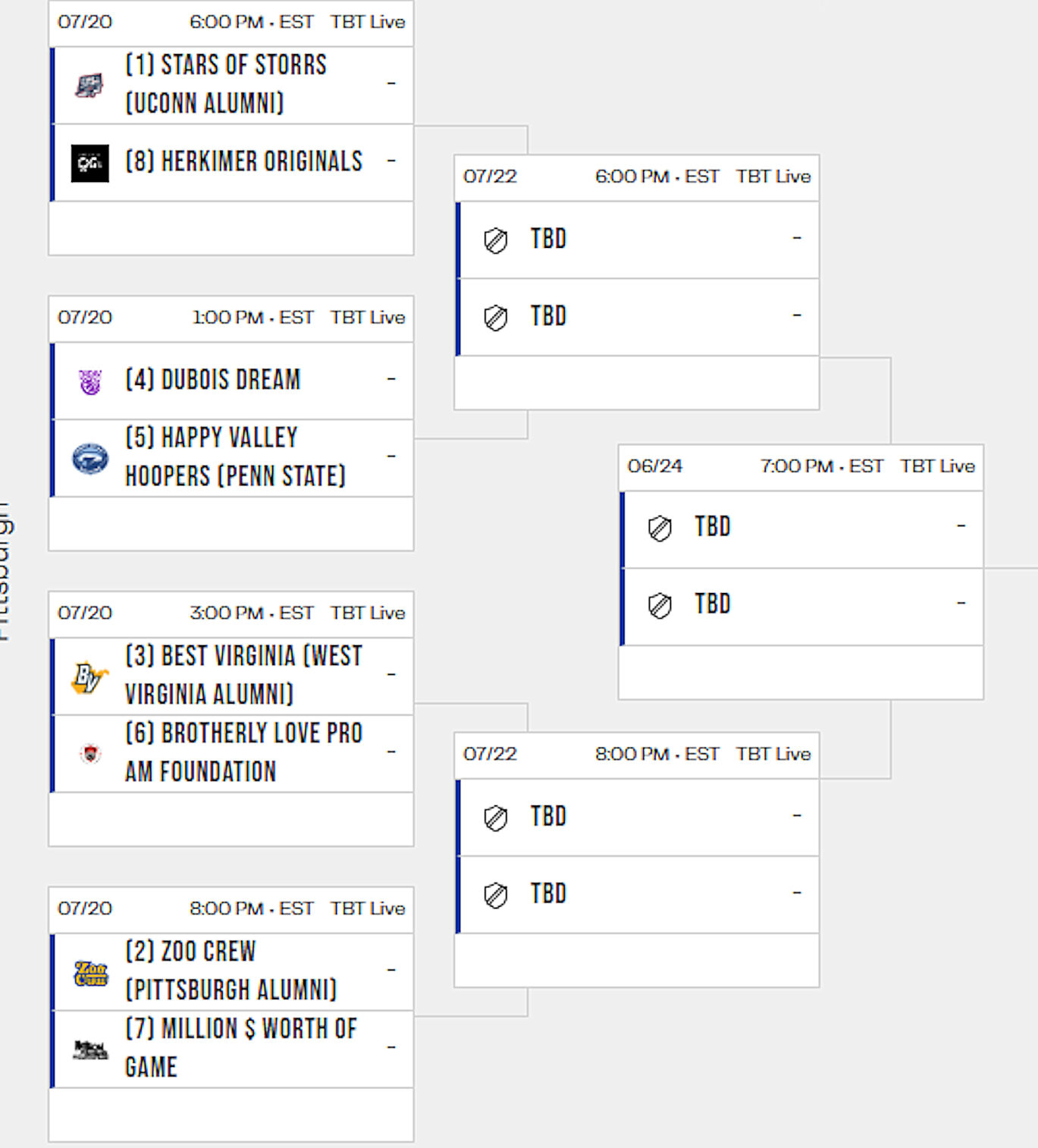The height and width of the screenshot is (1148, 1038).
Task: Click the Brotherly Love Pro Am logo
Action: point(90,754)
